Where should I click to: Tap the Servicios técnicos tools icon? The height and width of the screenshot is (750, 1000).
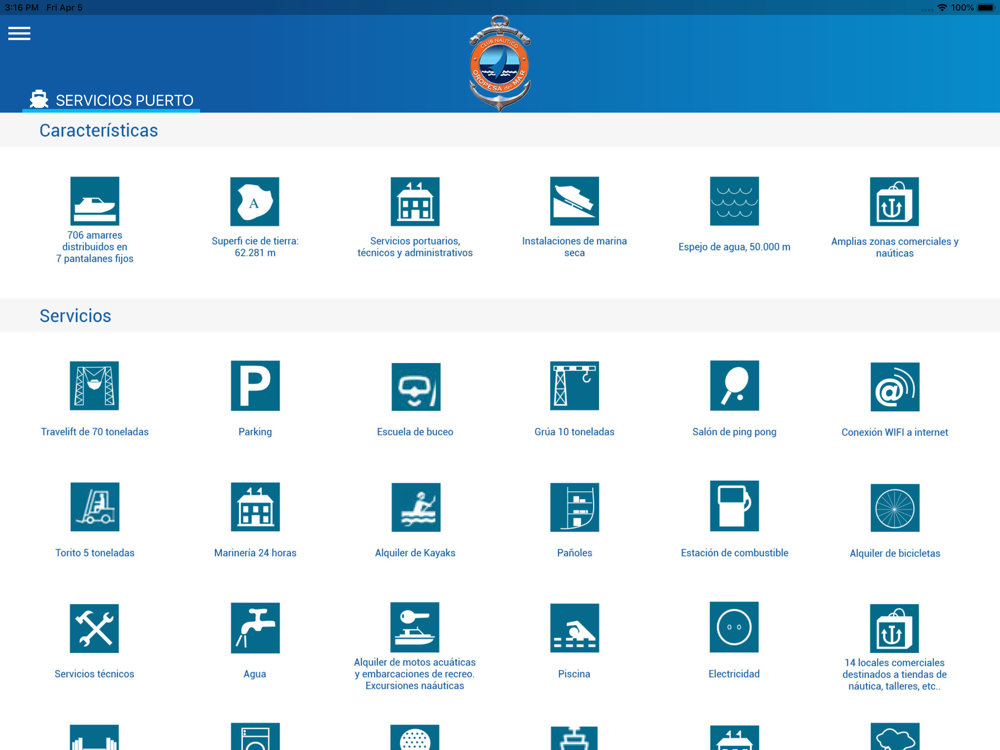click(x=94, y=628)
